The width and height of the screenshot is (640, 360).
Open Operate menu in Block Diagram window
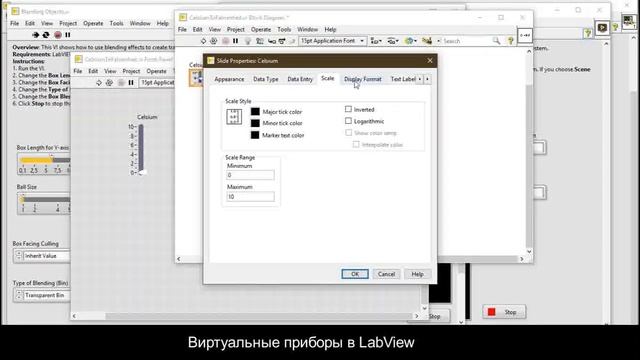point(261,29)
